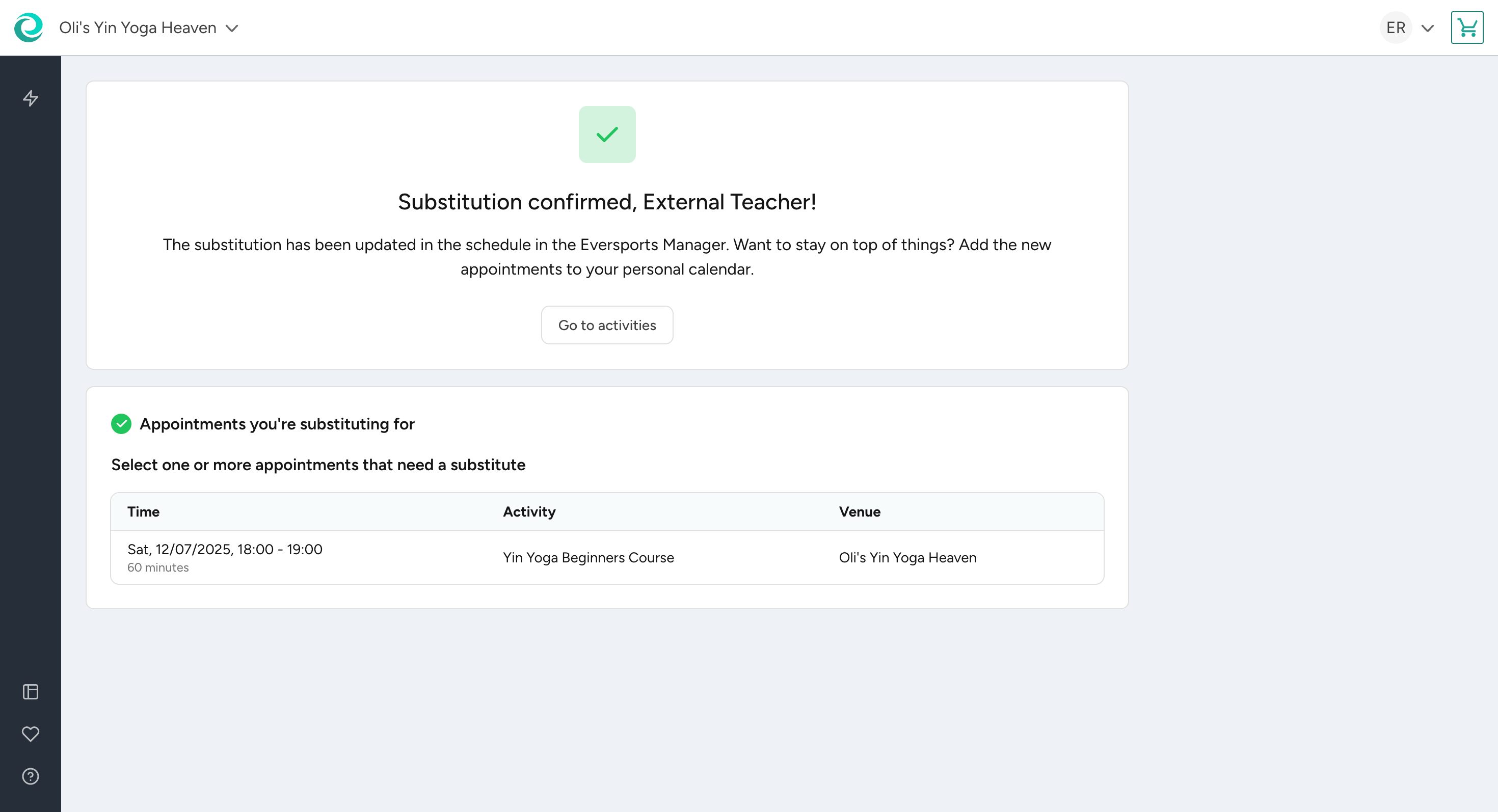Open the help question mark icon

click(30, 776)
